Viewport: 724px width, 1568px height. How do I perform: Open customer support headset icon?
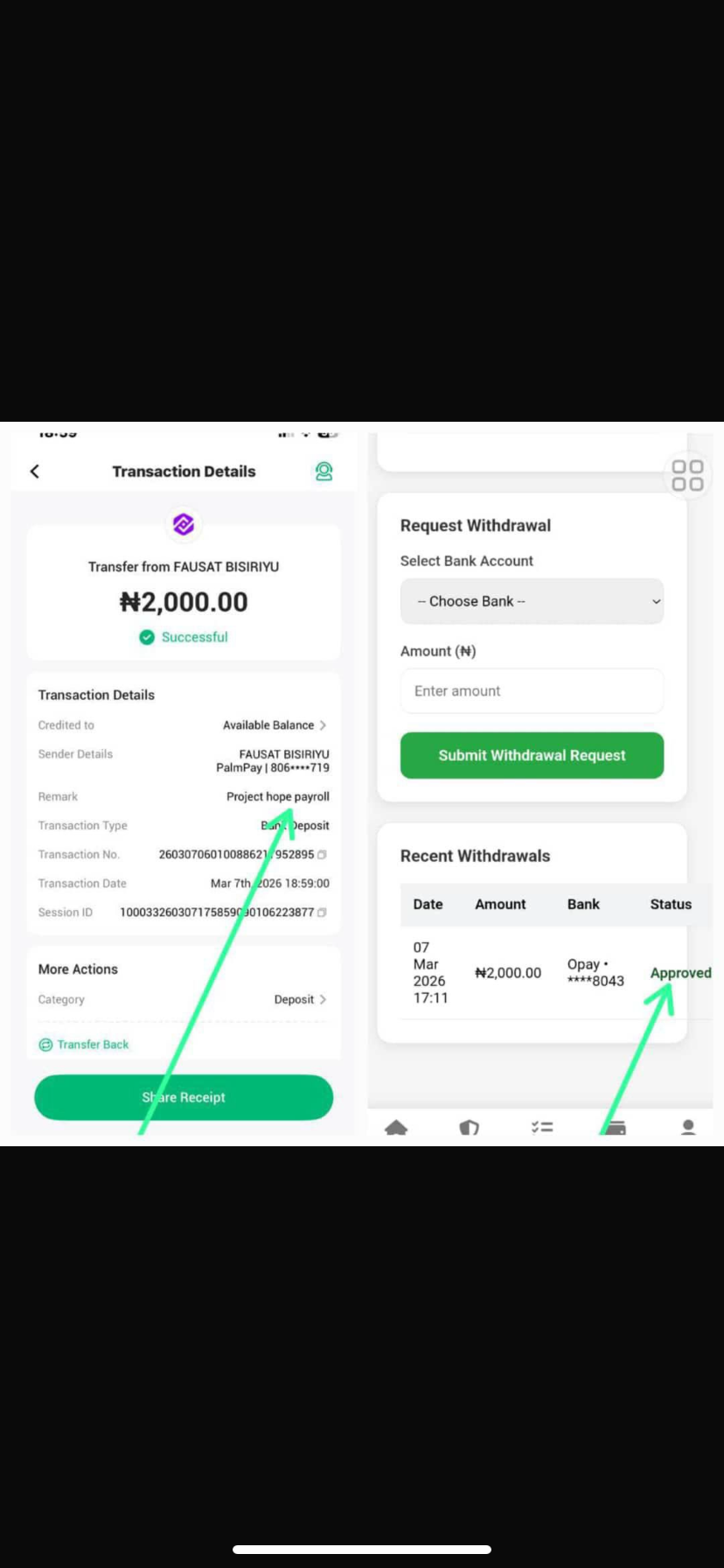pos(324,472)
